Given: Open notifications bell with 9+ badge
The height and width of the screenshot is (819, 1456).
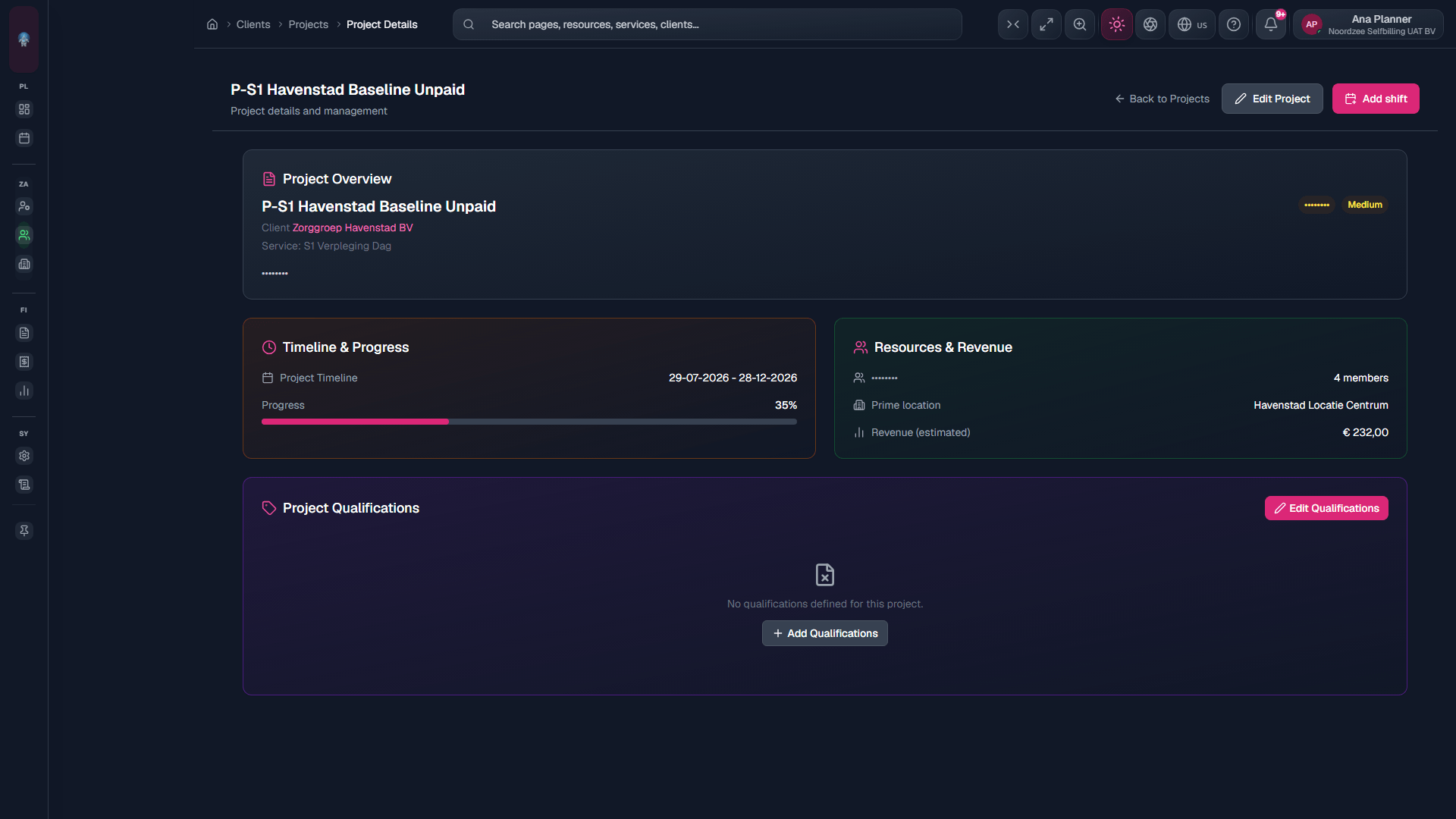Looking at the screenshot, I should coord(1271,24).
